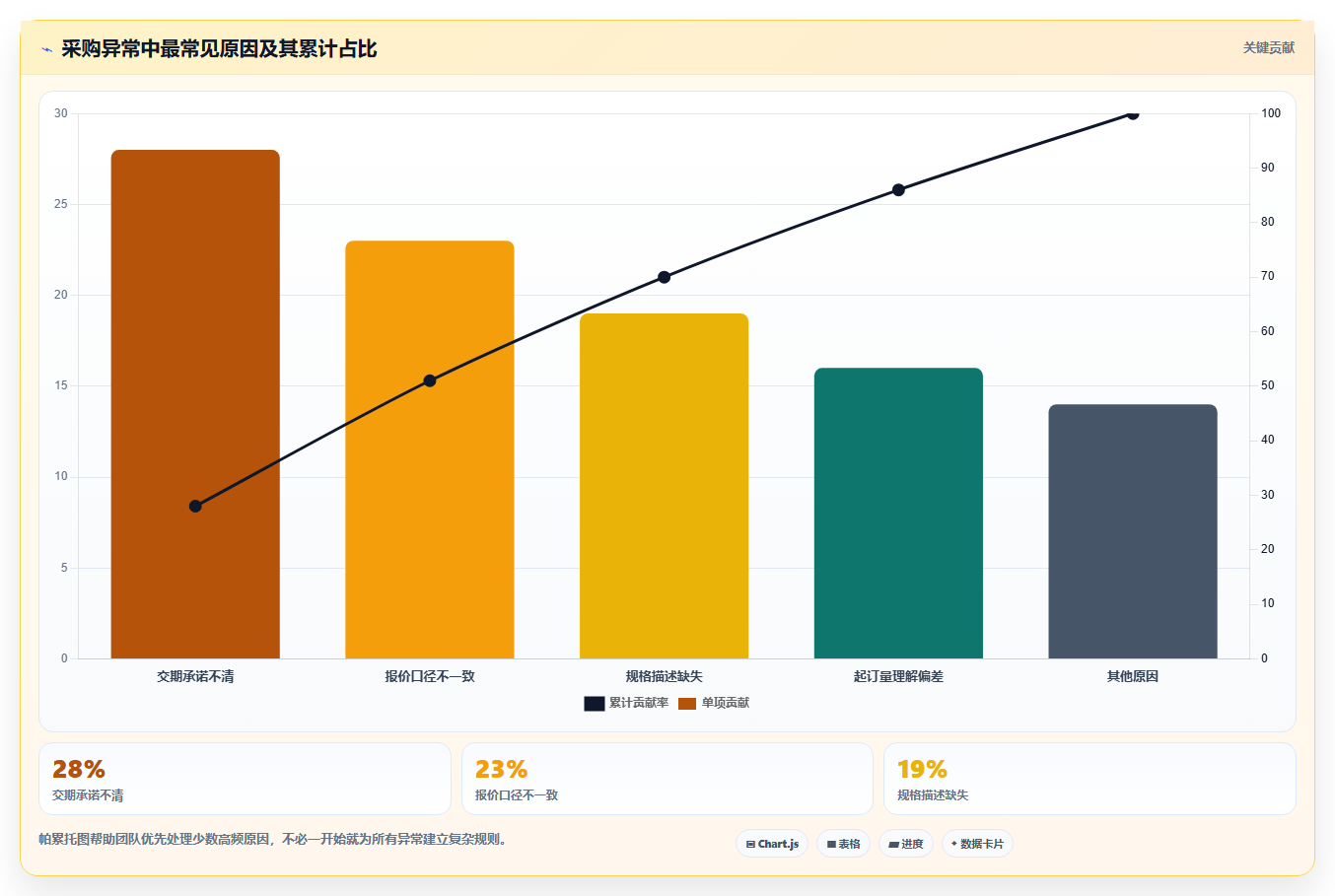Click the 交期承诺不清 bar
The height and width of the screenshot is (896, 1335).
pyautogui.click(x=195, y=404)
